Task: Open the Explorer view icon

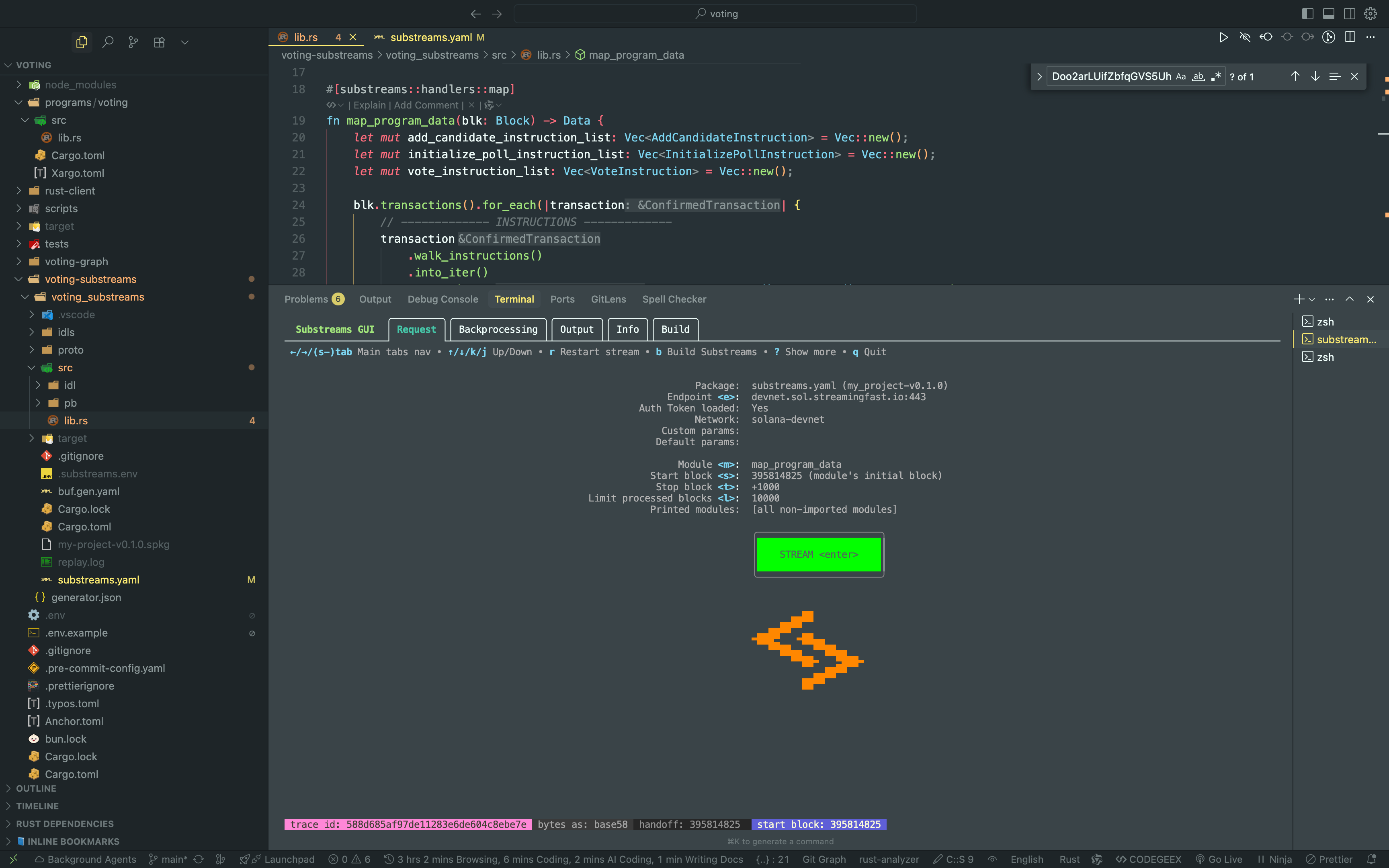Action: click(82, 42)
